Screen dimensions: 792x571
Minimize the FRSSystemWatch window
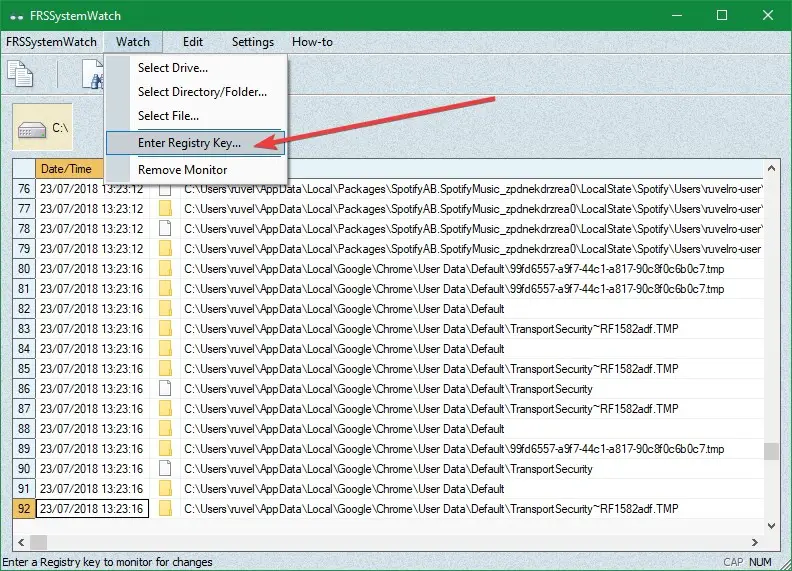[x=677, y=15]
